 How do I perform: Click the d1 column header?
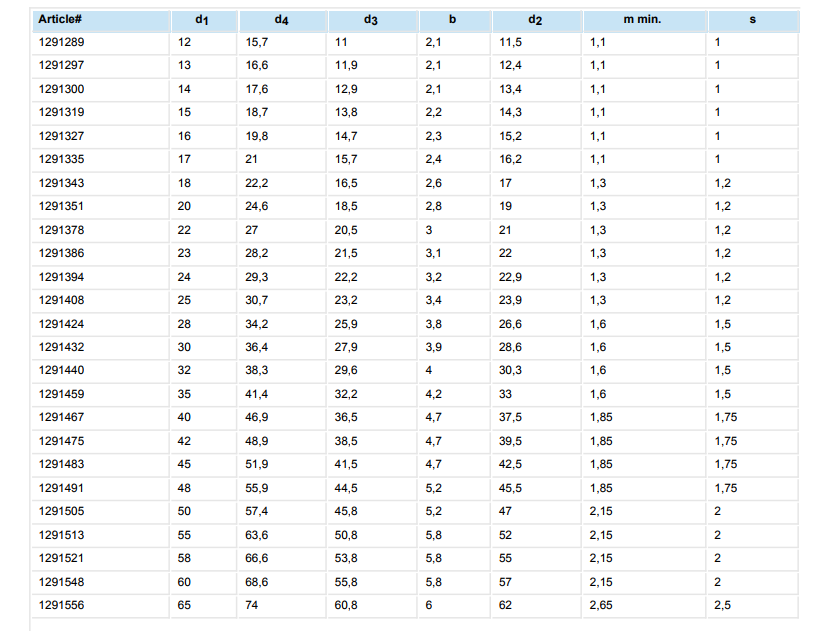tap(203, 20)
